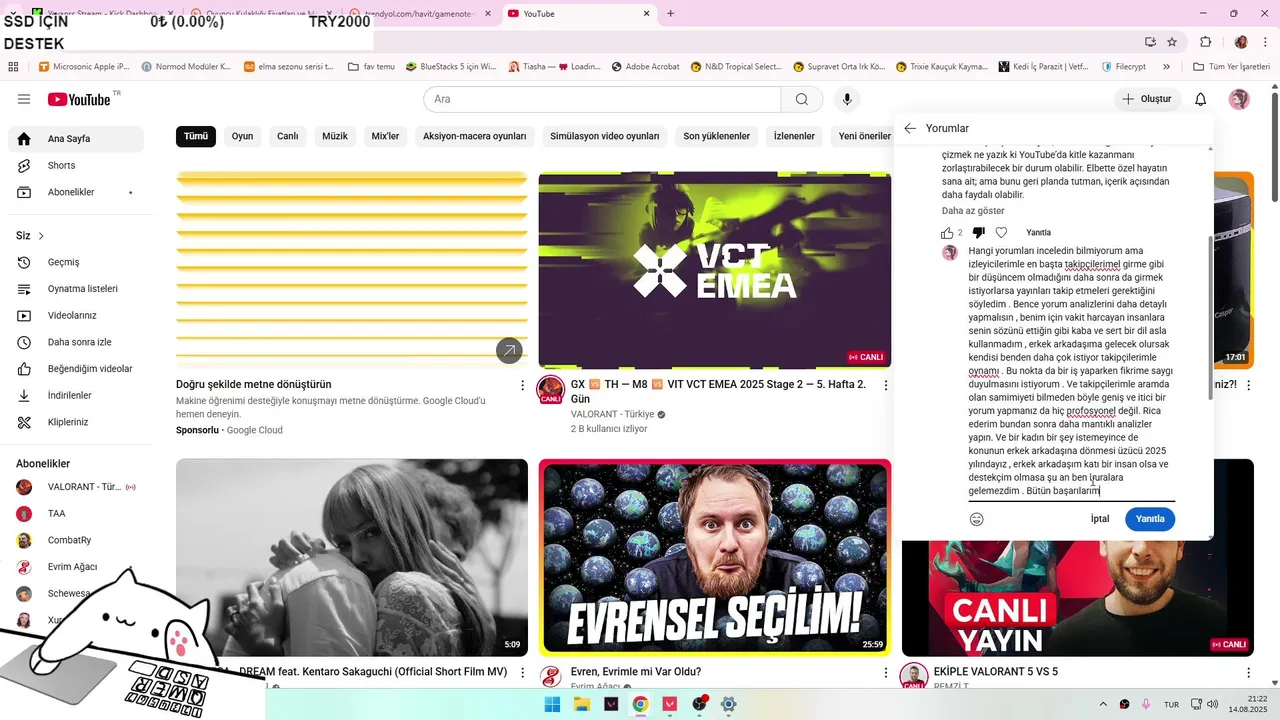Select the Son yüklenenler chip
This screenshot has width=1280, height=720.
[x=716, y=136]
